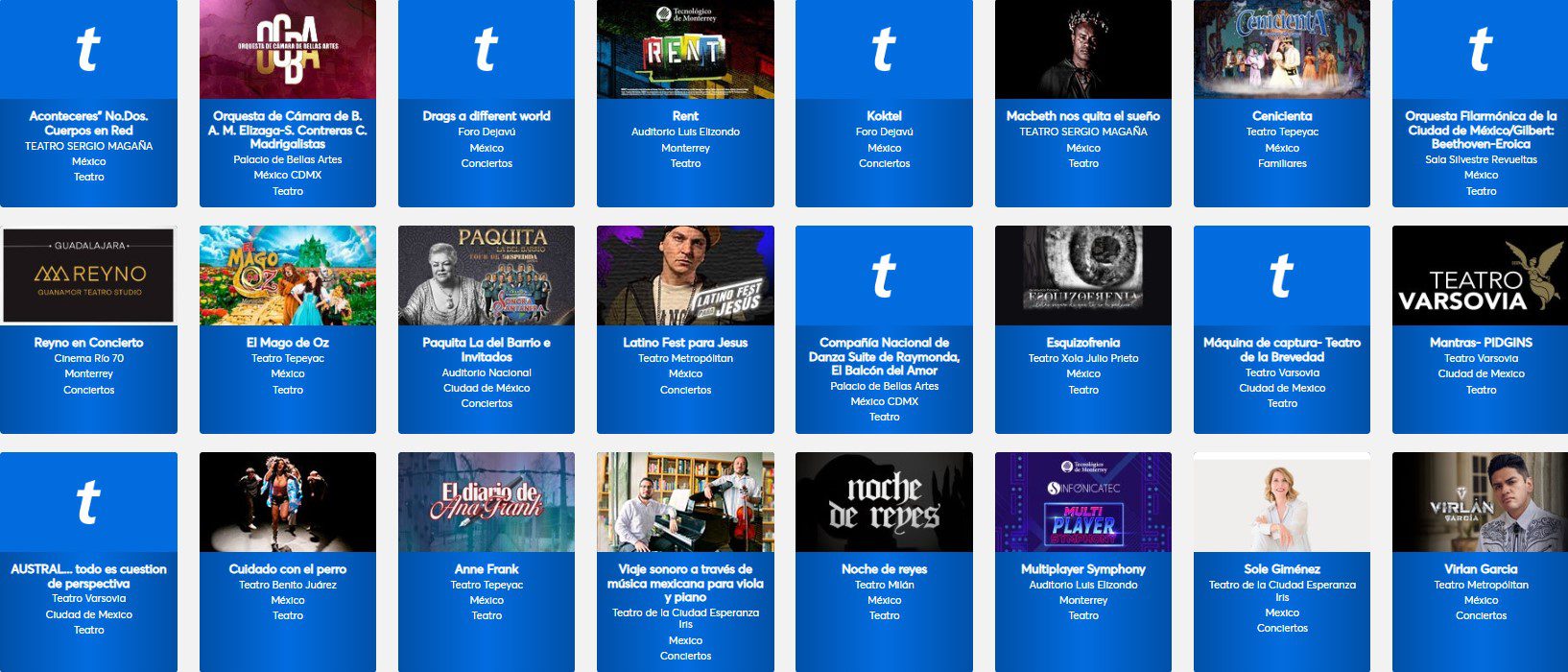Open the Aconteceres No.Dos. Cuerpos en Red event
The width and height of the screenshot is (1568, 672).
tap(88, 123)
